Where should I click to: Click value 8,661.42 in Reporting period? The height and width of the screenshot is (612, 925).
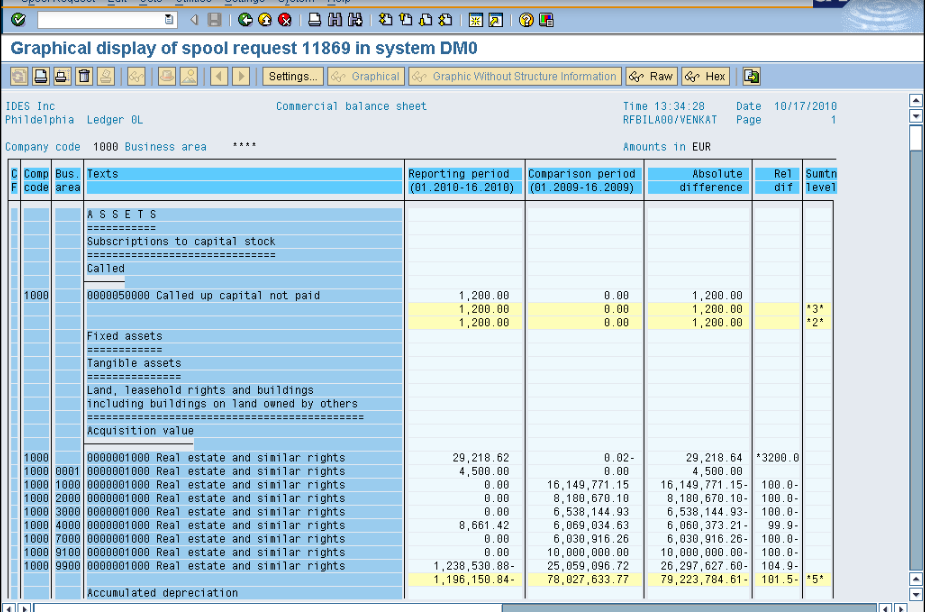pyautogui.click(x=484, y=525)
